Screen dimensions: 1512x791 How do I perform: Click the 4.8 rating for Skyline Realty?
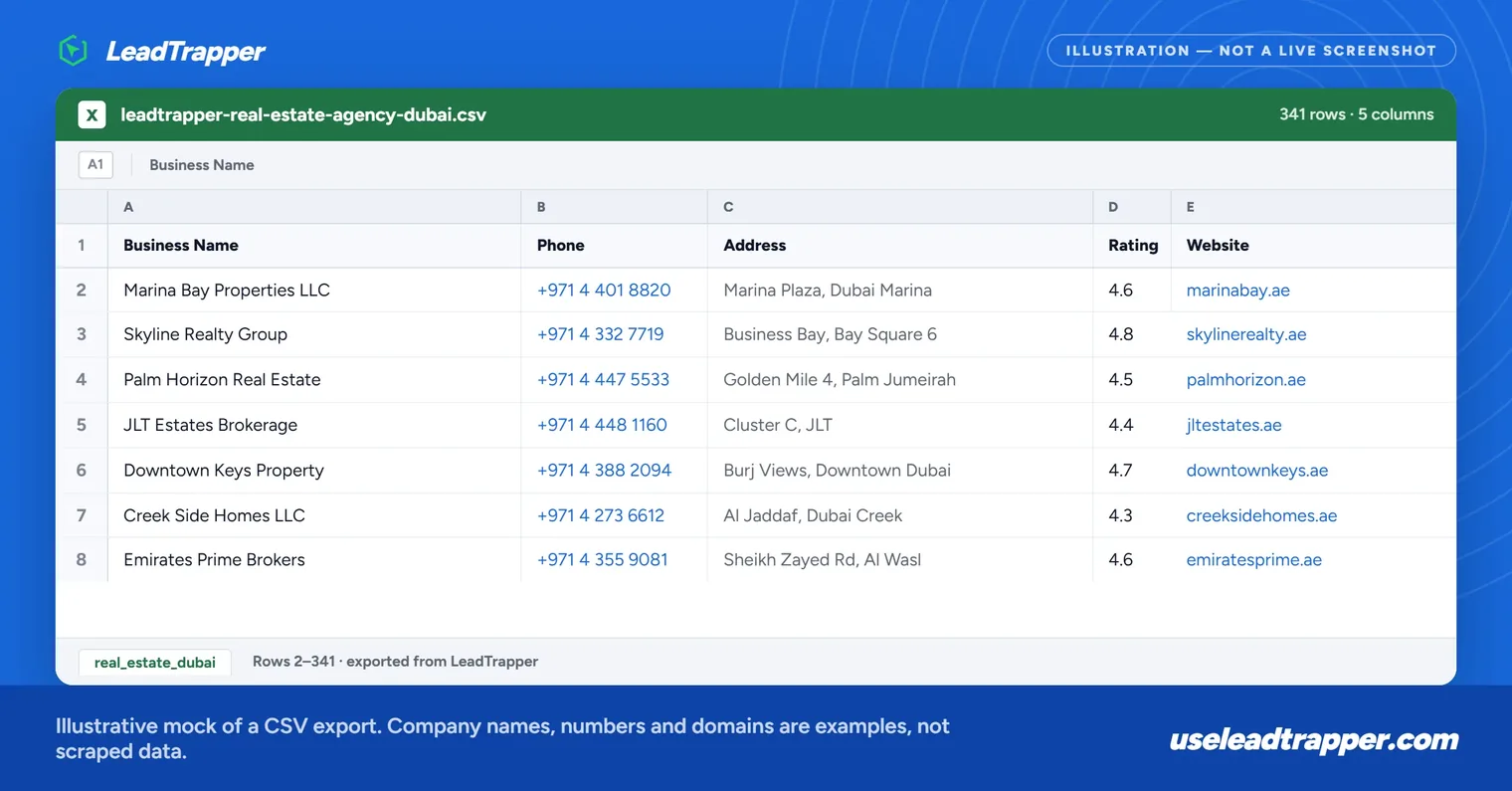[1120, 334]
